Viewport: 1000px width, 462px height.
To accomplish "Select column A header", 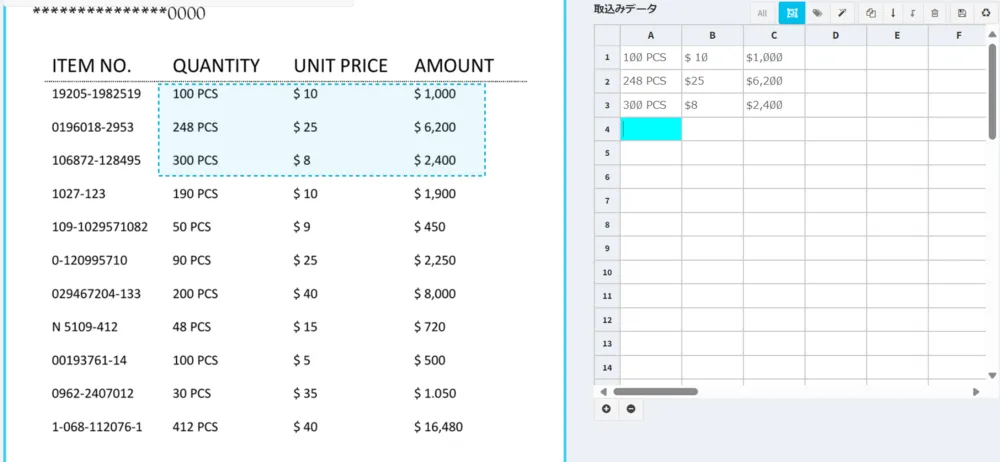I will click(x=651, y=36).
